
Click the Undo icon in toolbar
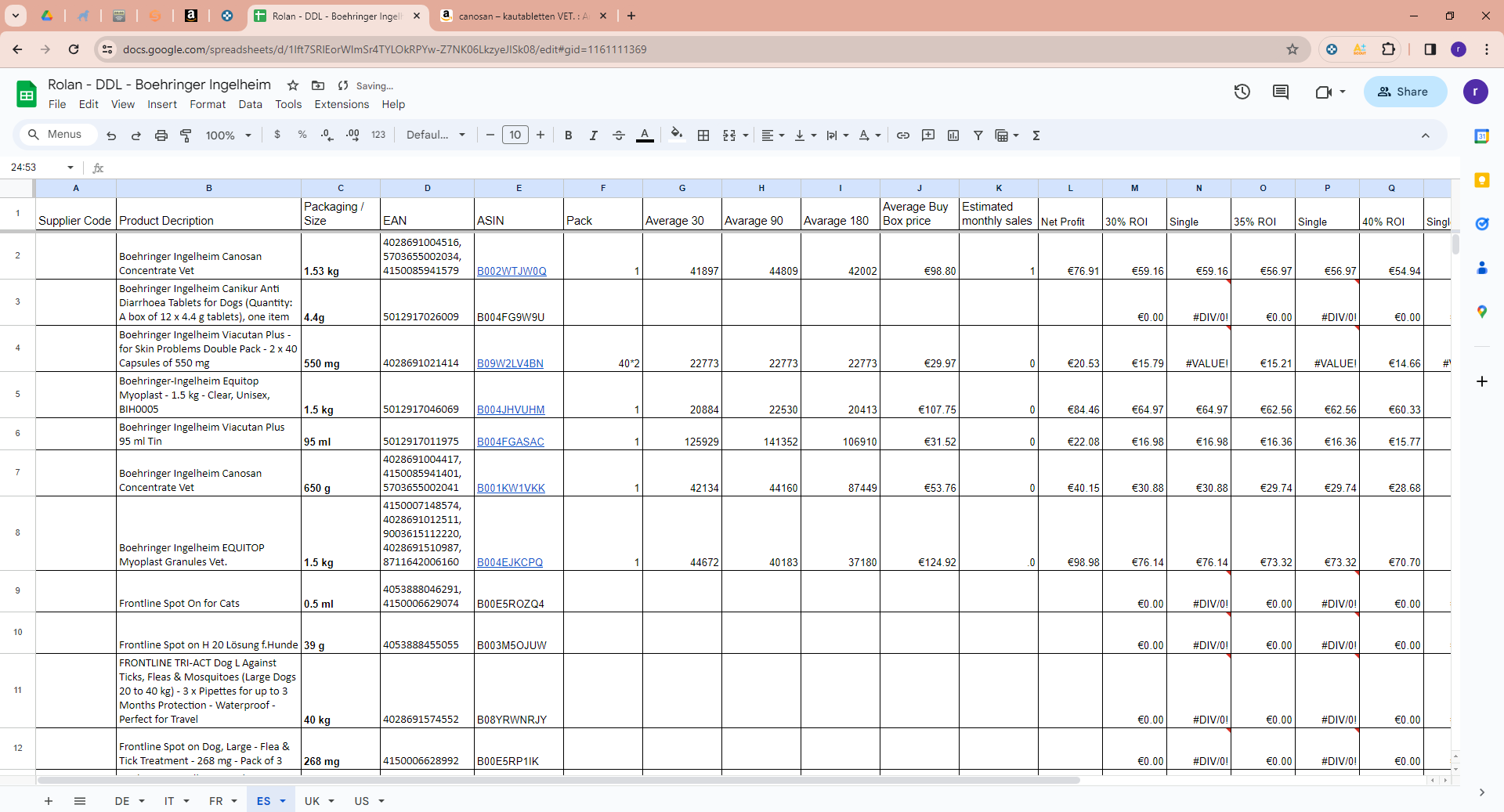pos(111,135)
